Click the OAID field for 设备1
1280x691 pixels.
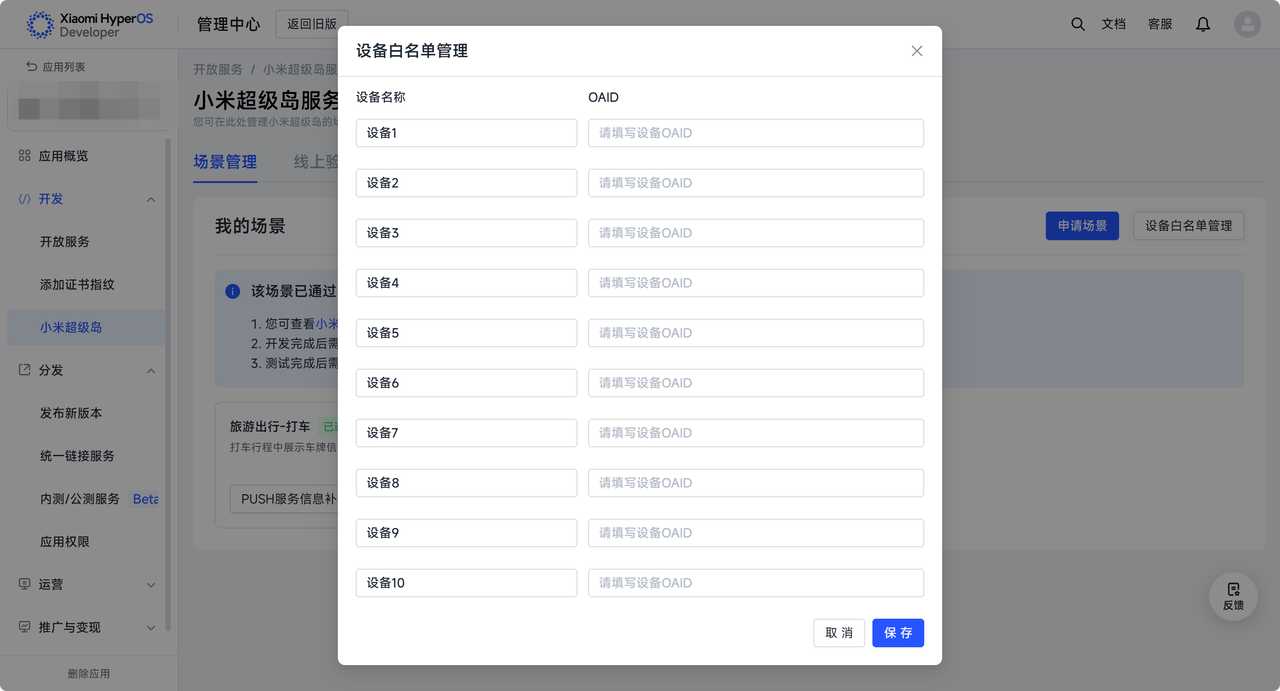(755, 133)
